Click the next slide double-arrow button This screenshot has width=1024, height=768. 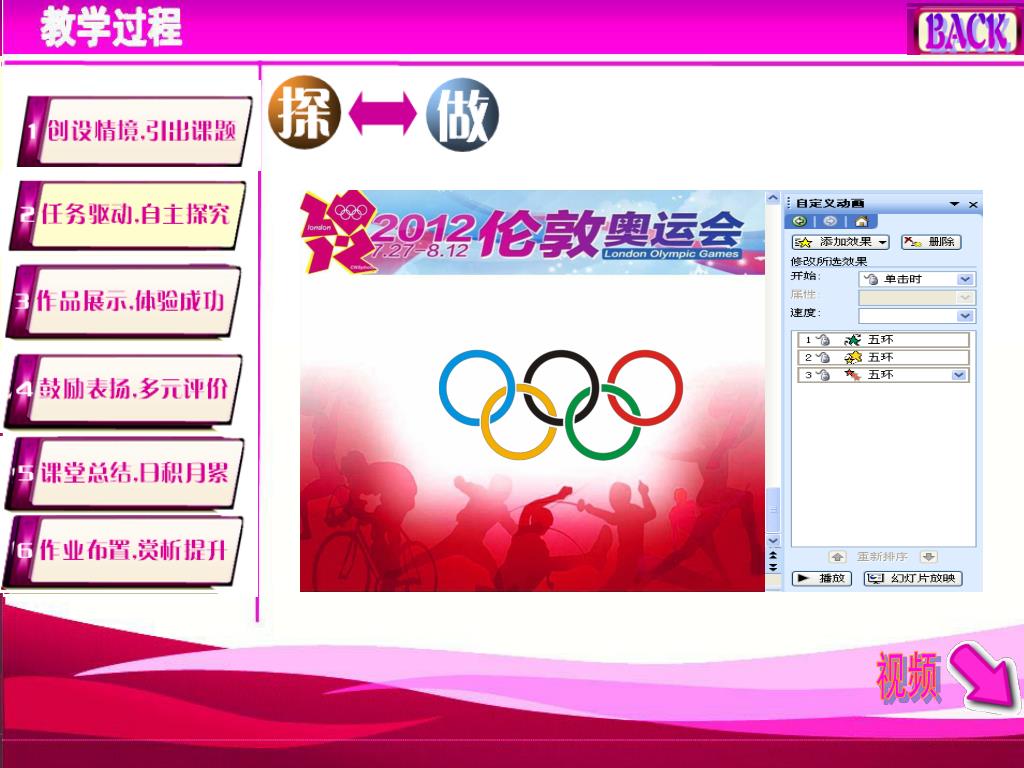[x=773, y=567]
